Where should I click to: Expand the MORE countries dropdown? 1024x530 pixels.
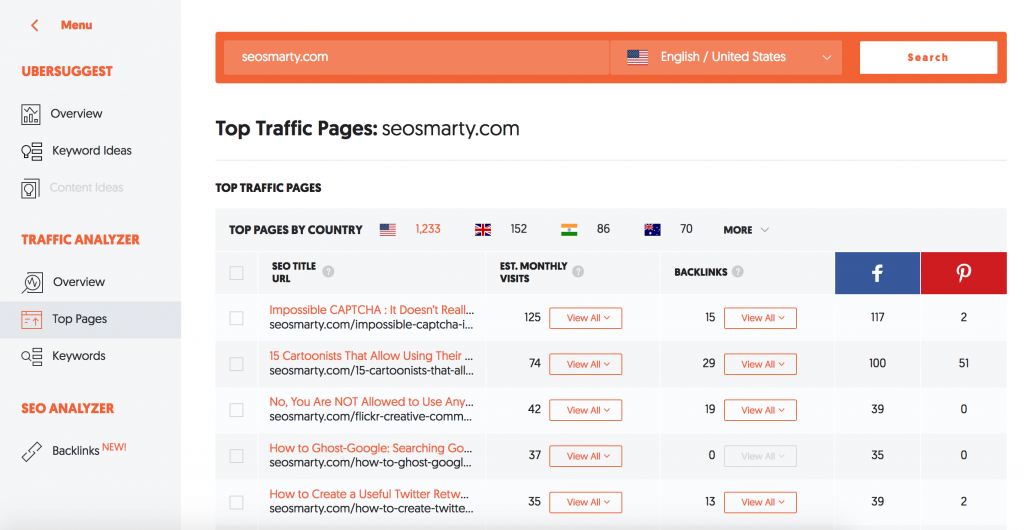746,230
